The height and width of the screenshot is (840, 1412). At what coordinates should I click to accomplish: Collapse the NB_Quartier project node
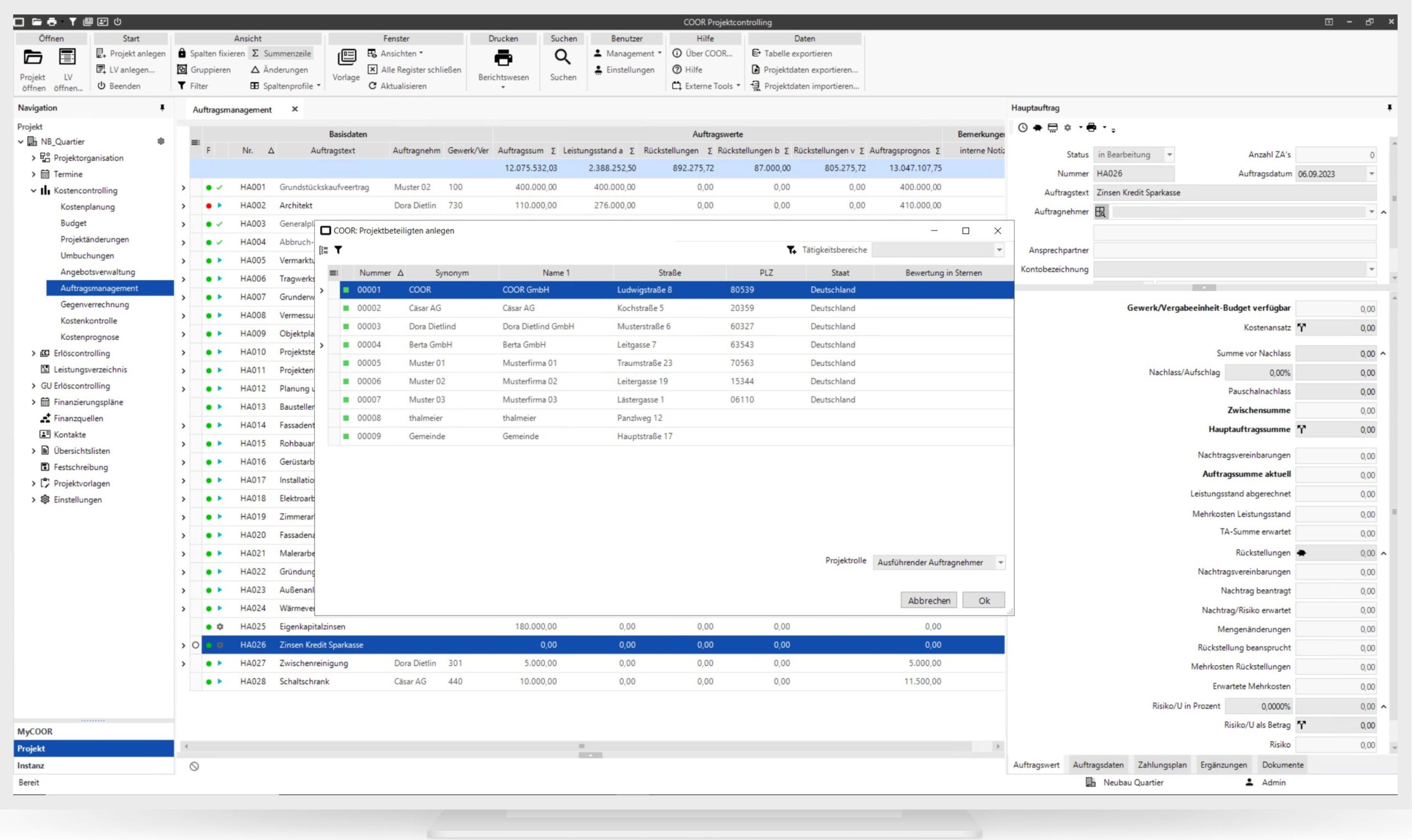pos(21,142)
